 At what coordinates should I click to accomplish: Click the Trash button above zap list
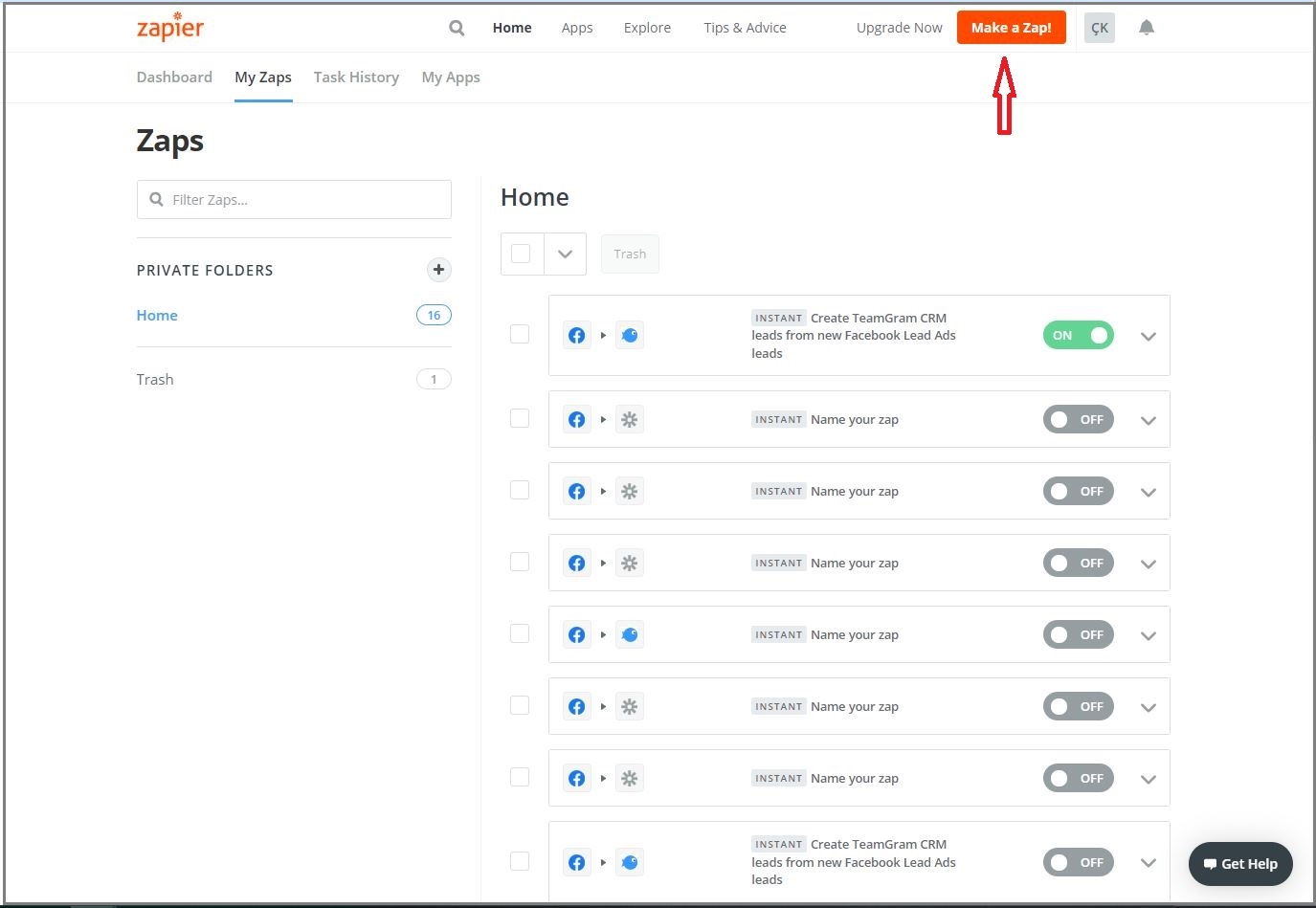630,254
